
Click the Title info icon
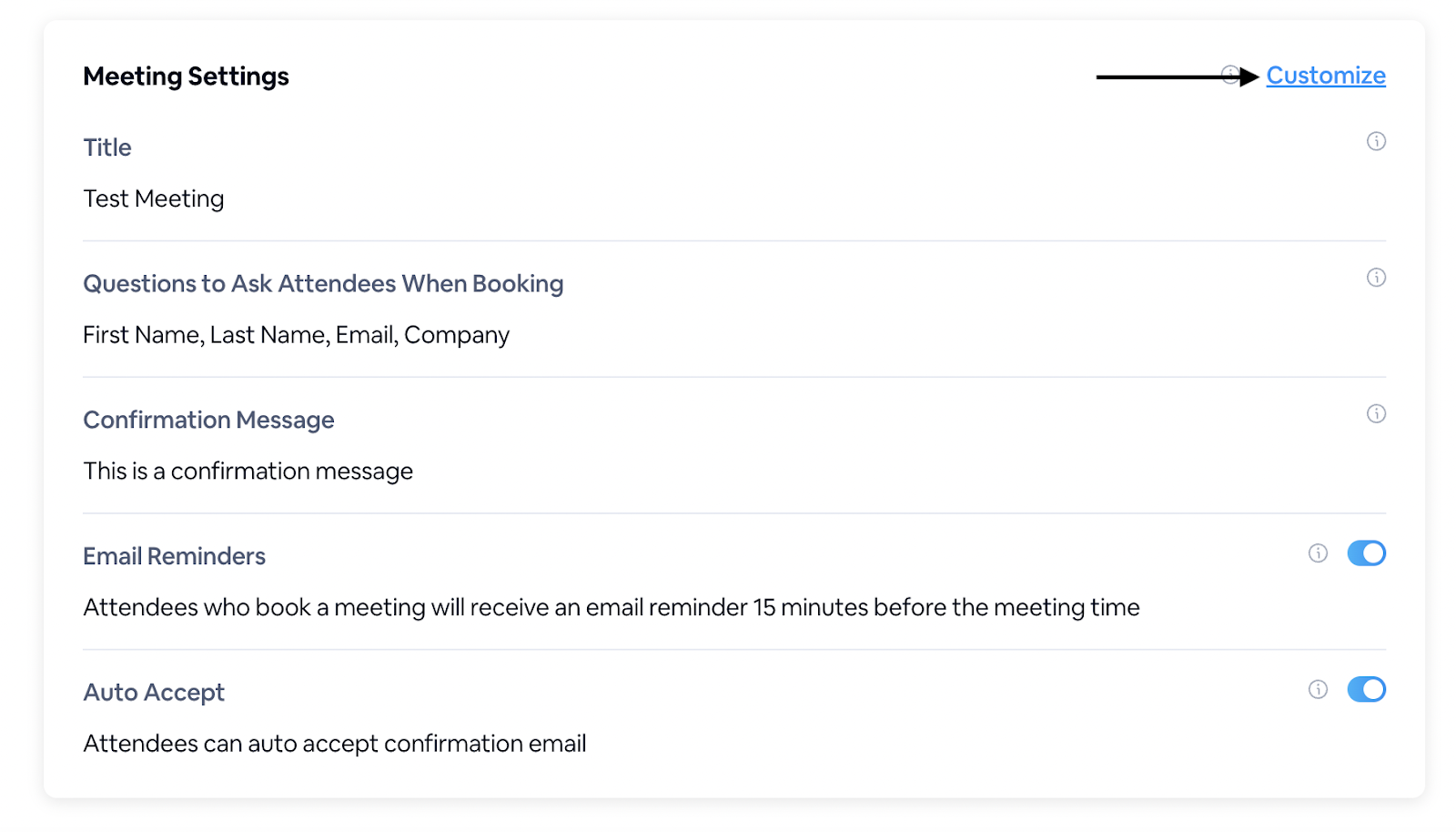(1376, 141)
